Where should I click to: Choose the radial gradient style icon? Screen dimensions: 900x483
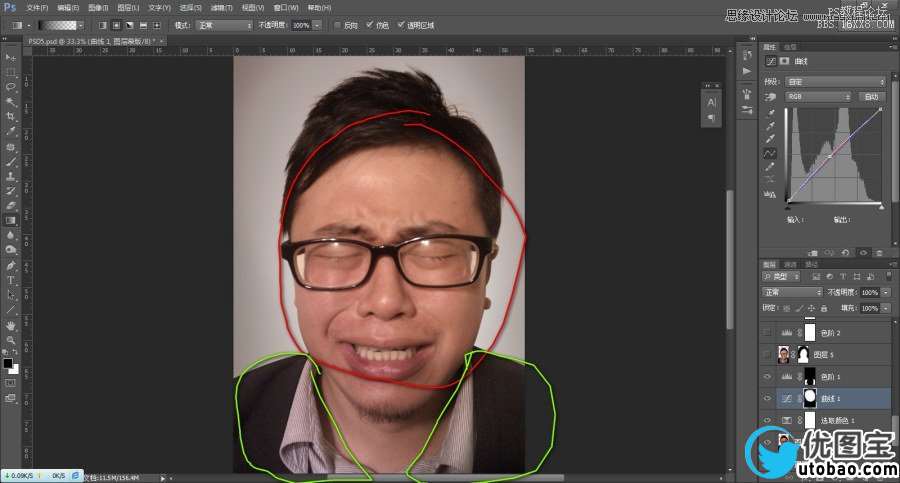coord(116,25)
